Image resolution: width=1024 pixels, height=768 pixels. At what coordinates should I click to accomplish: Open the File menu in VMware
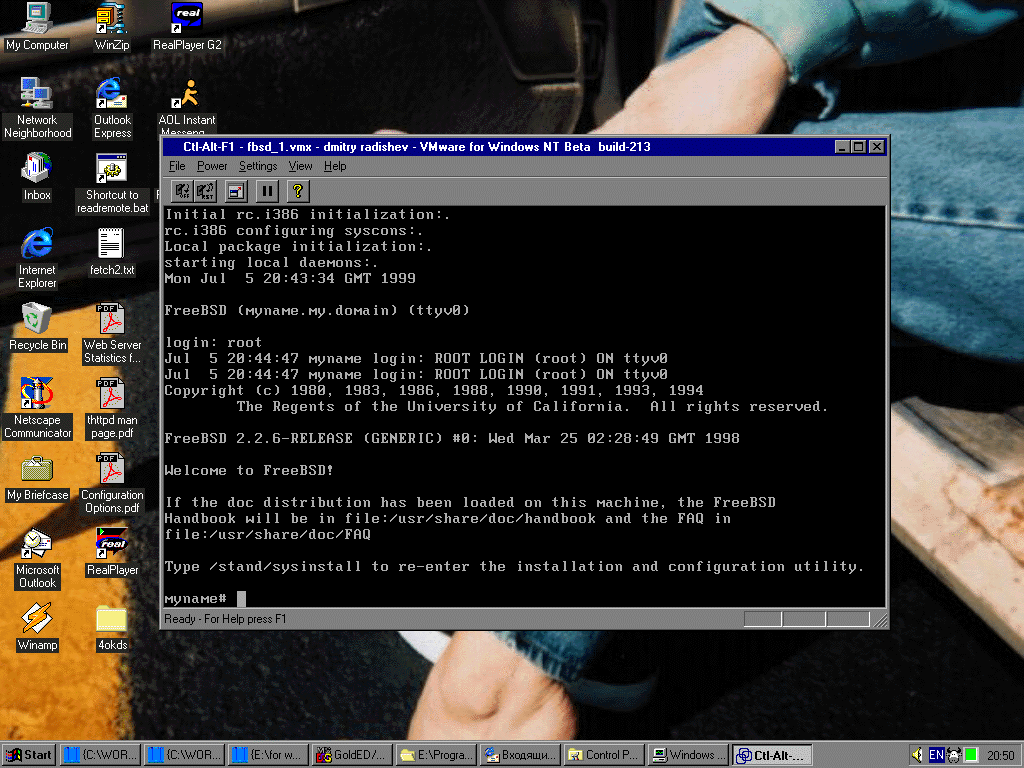tap(177, 167)
